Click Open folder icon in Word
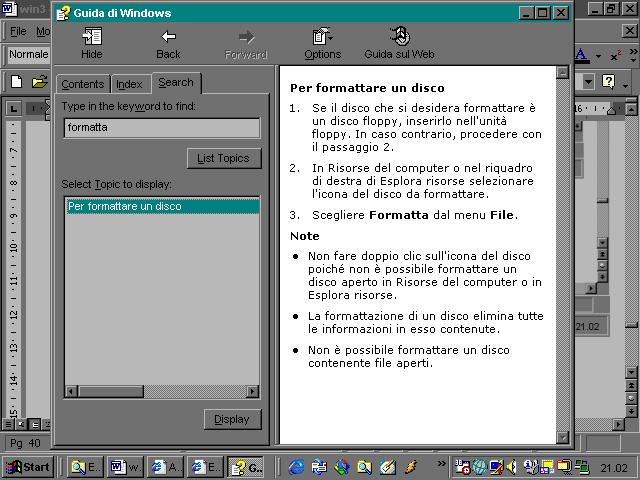 [x=40, y=82]
